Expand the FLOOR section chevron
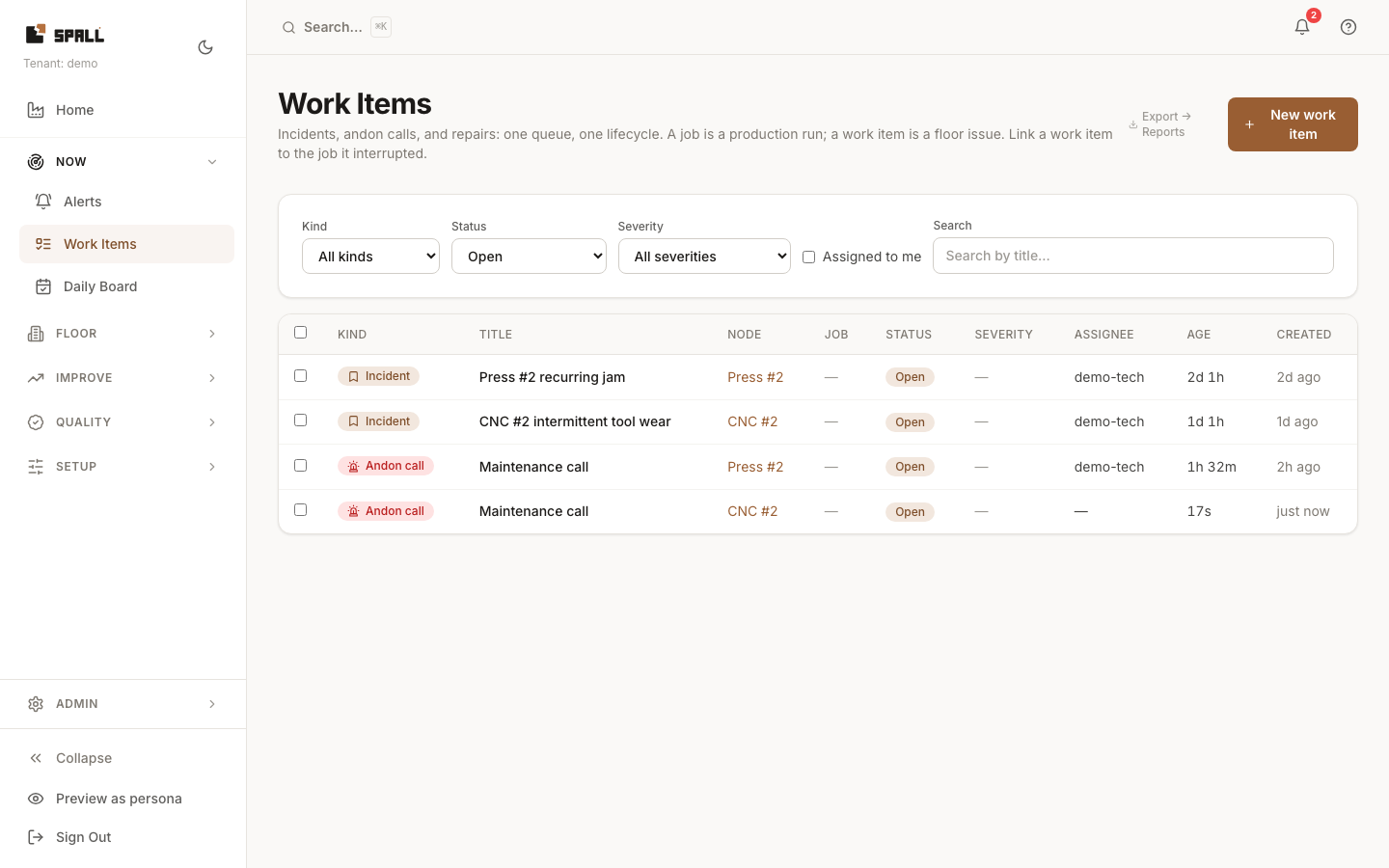The image size is (1389, 868). [212, 334]
